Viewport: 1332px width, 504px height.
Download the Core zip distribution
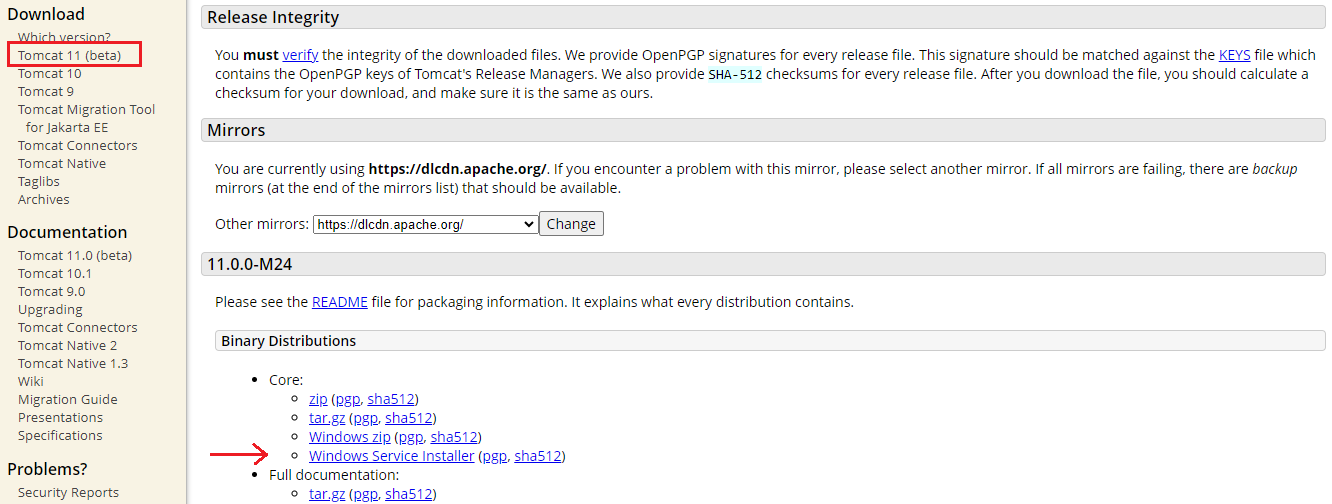click(318, 399)
